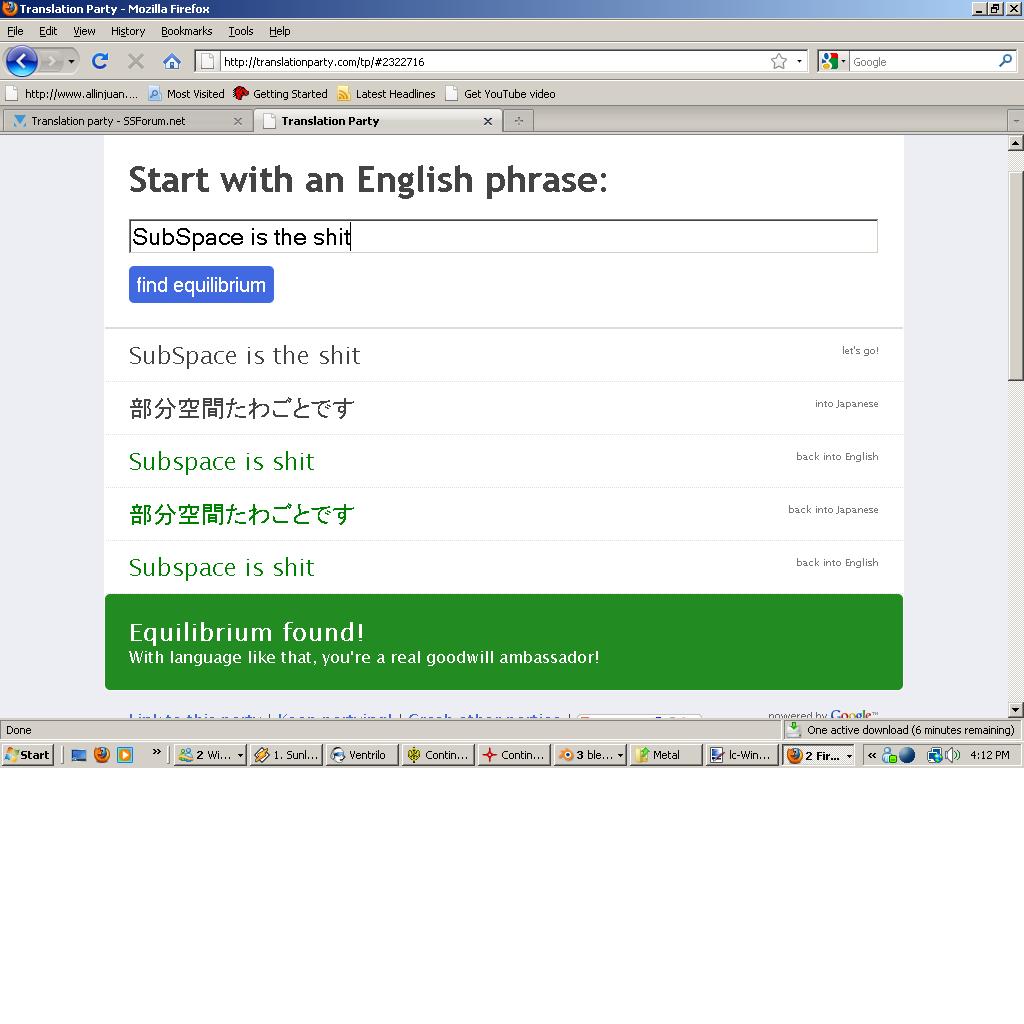Launch the media player quick launch icon
The width and height of the screenshot is (1024, 1024).
[x=125, y=755]
